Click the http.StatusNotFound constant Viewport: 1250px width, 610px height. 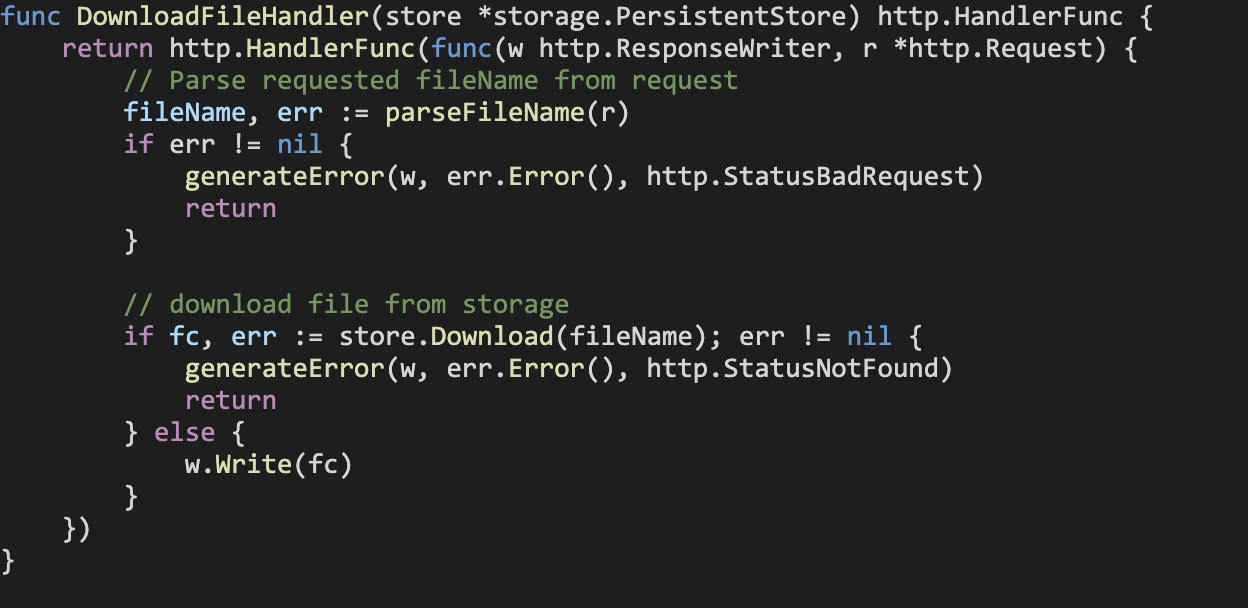pos(793,369)
